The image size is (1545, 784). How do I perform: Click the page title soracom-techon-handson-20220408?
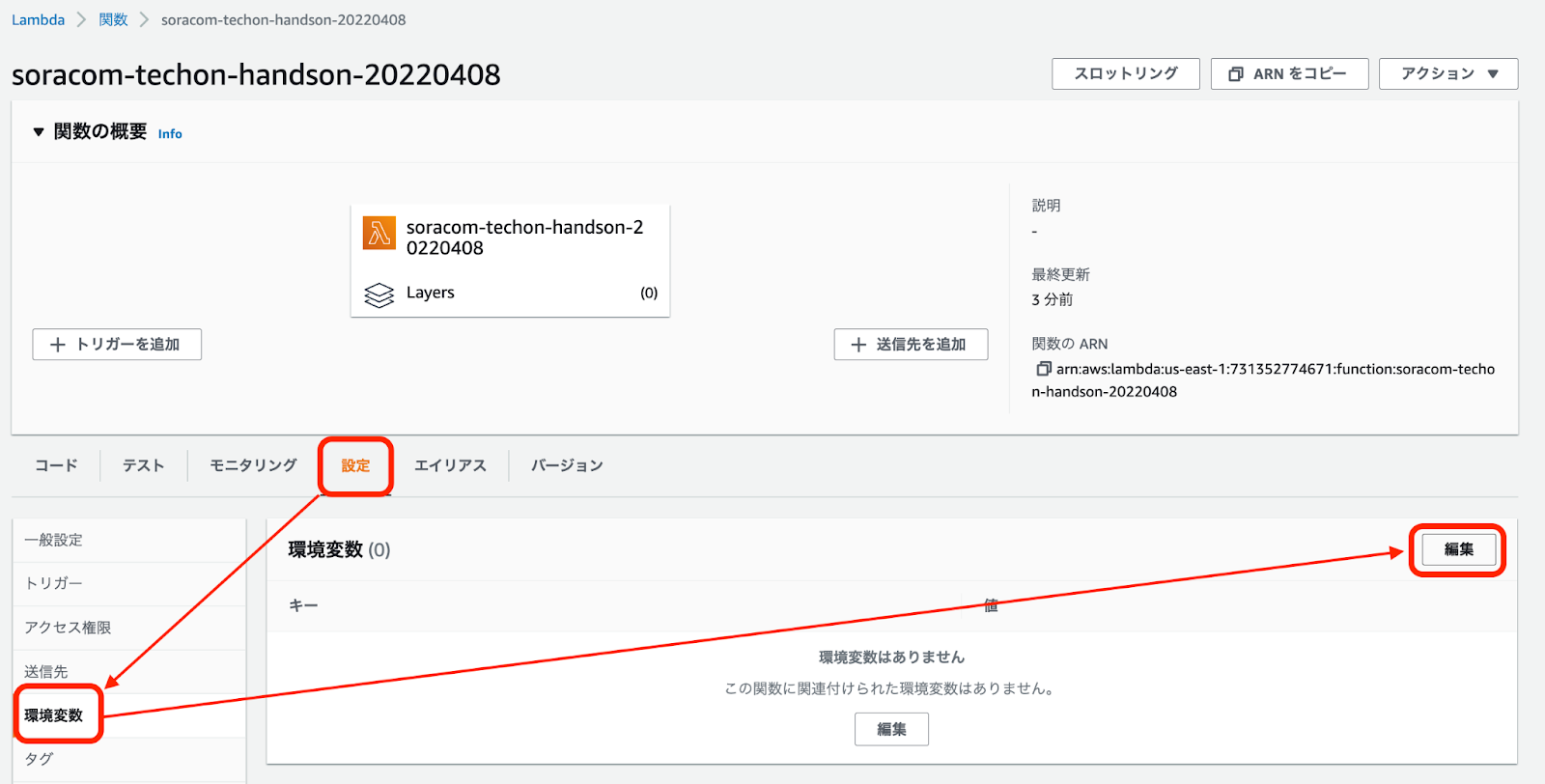[256, 74]
